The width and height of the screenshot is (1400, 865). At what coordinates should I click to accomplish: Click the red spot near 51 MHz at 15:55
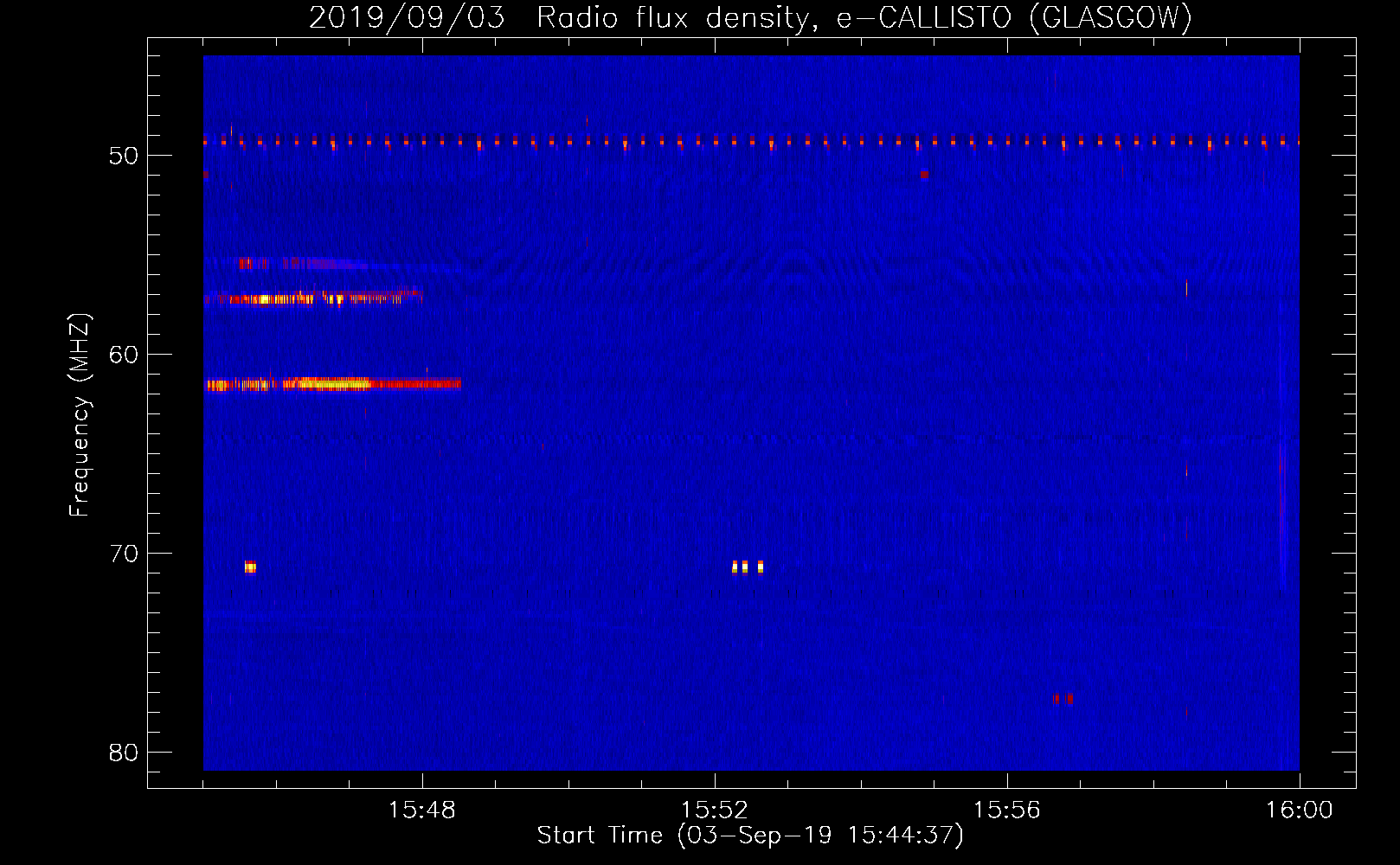coord(924,174)
